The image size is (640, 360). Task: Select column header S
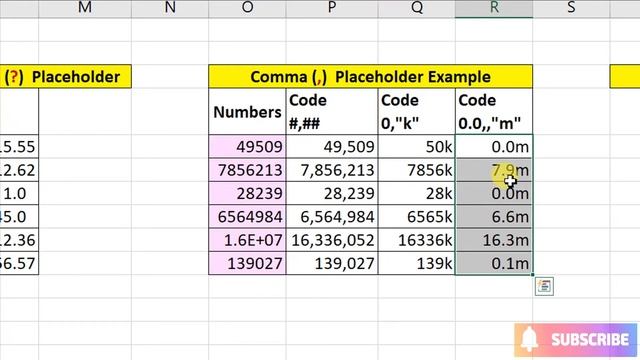[x=571, y=7]
